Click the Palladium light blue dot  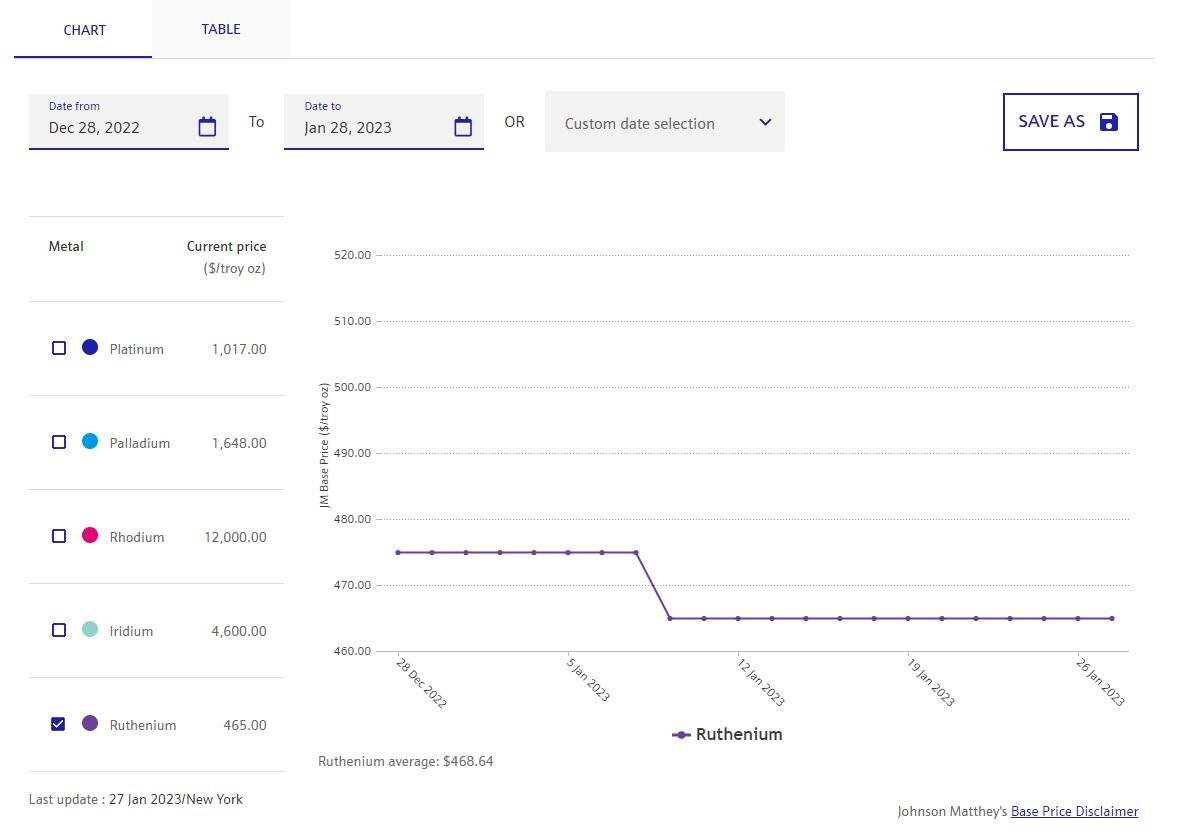(x=90, y=442)
